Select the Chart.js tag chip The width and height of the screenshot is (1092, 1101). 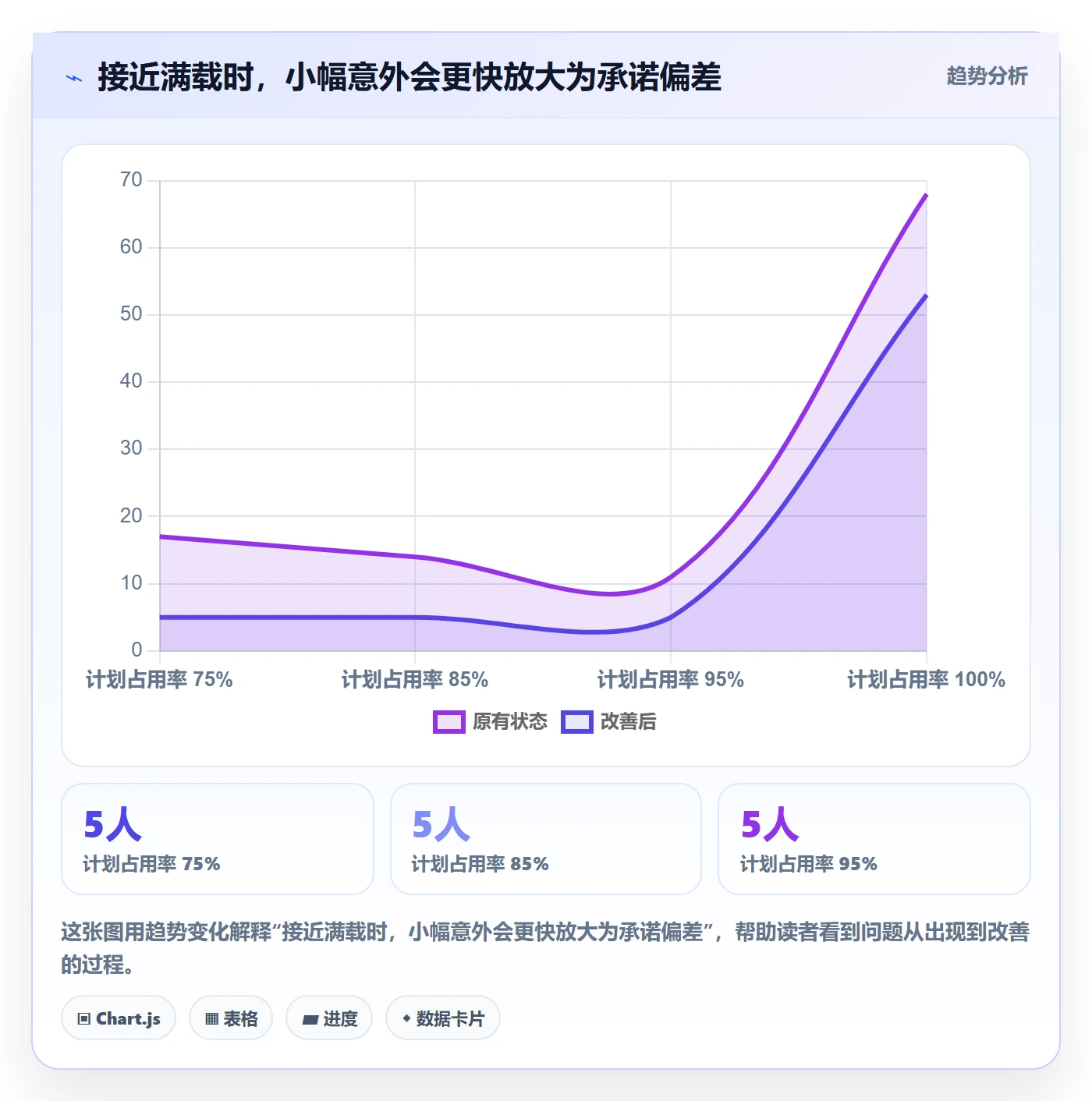pyautogui.click(x=119, y=1018)
